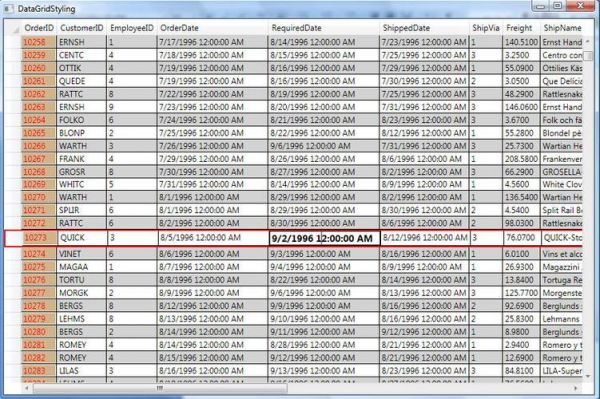Select CustomerID cell MORGK

point(82,293)
